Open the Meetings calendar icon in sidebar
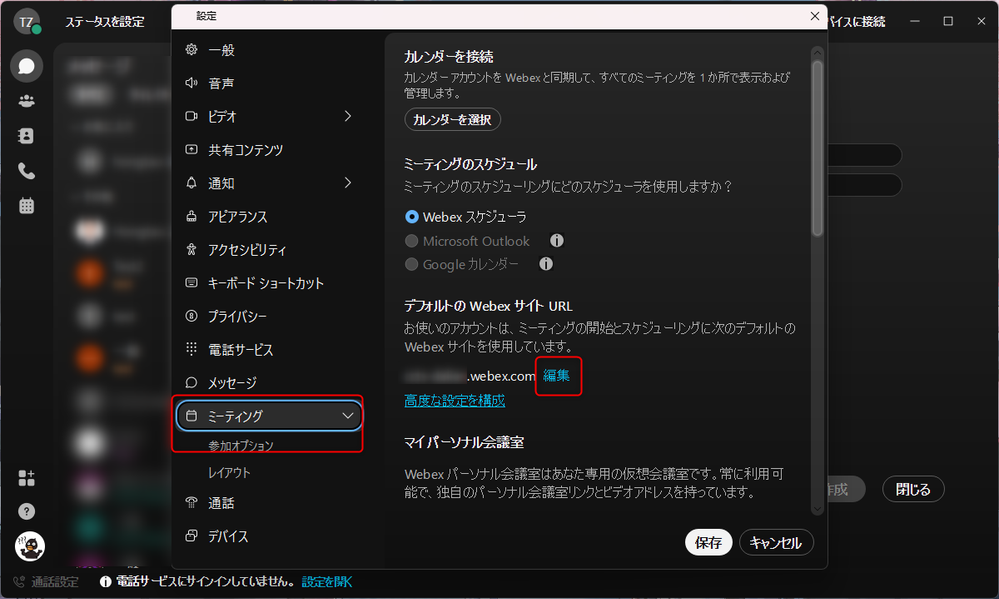This screenshot has height=599, width=999. [26, 206]
